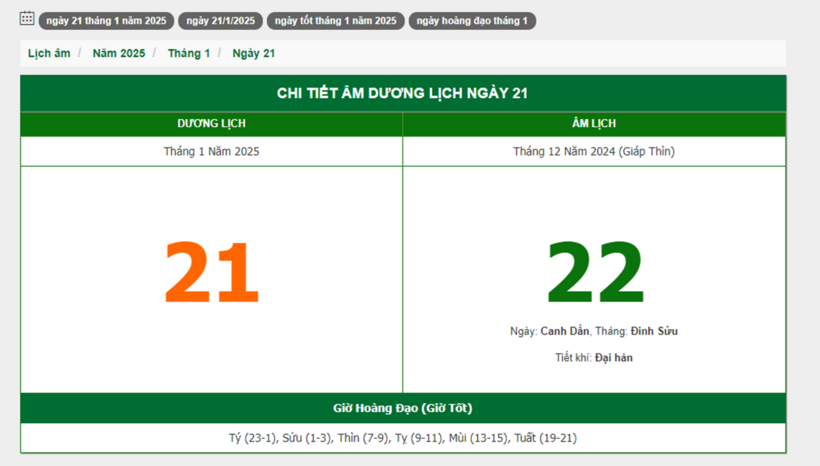The height and width of the screenshot is (466, 820).
Task: Click the "Chi tiết âm dương lịch ngày 21" title
Action: click(x=402, y=93)
